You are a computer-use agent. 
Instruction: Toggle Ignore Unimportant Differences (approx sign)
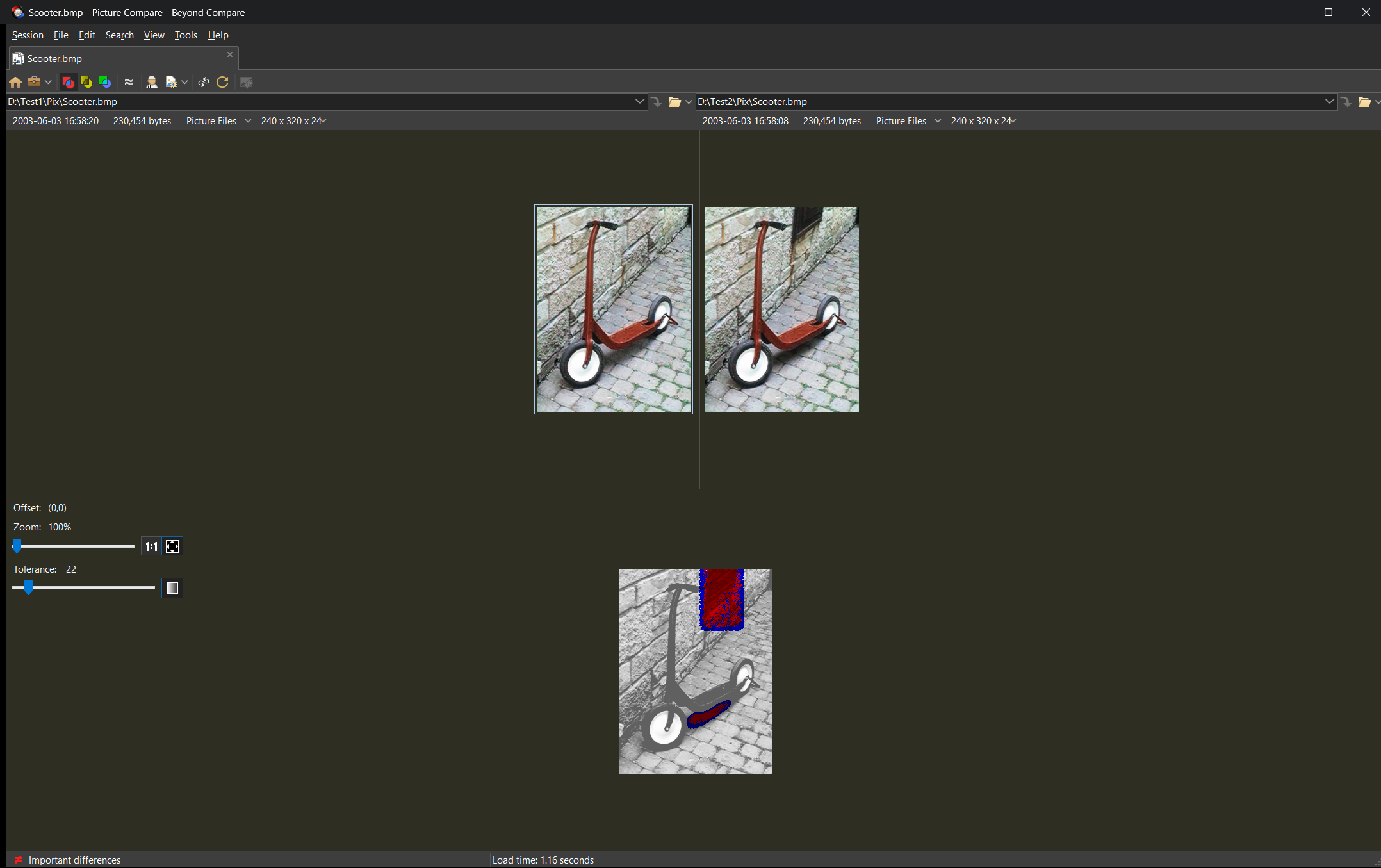tap(129, 82)
